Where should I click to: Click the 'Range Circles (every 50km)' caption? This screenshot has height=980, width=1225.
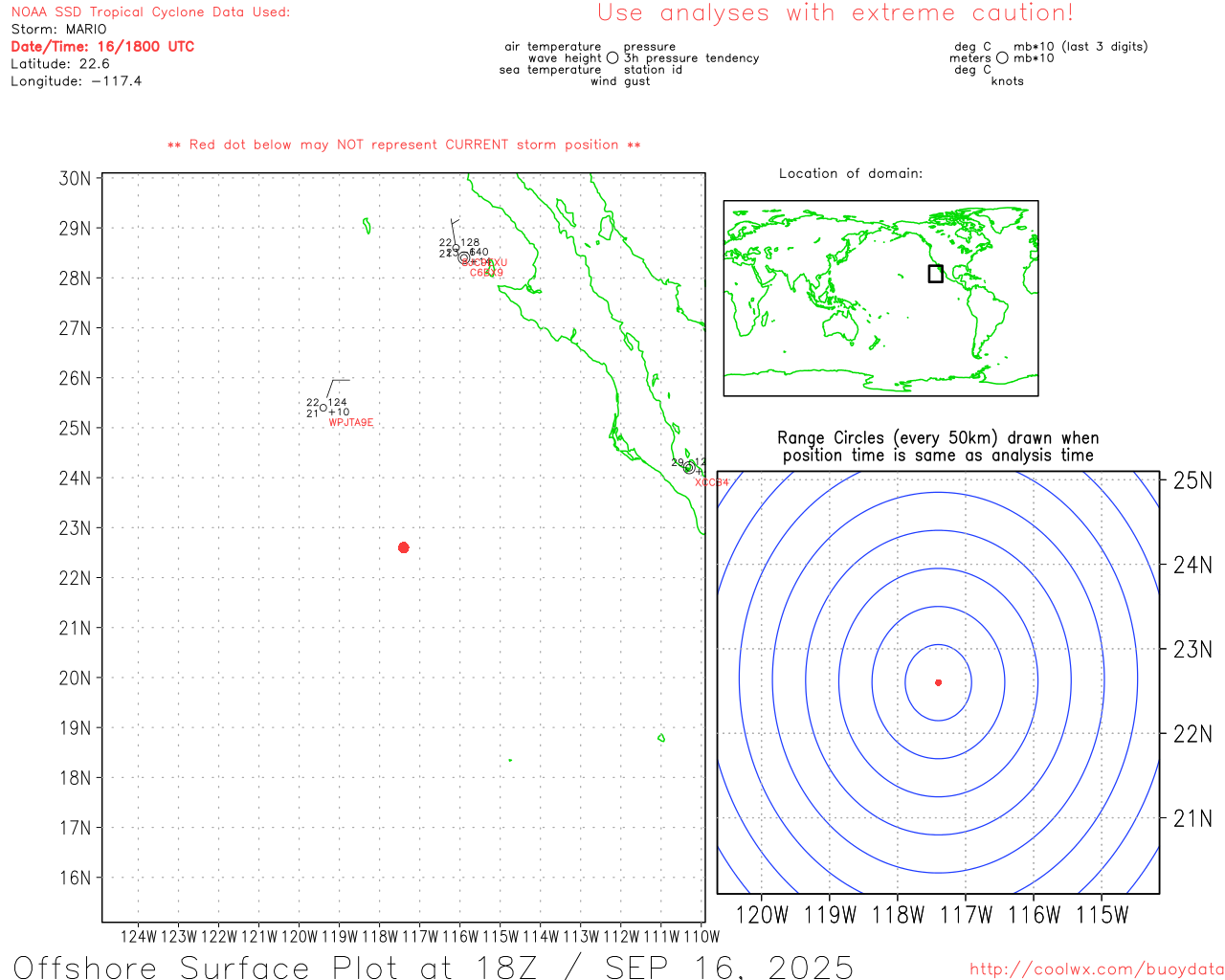point(938,447)
